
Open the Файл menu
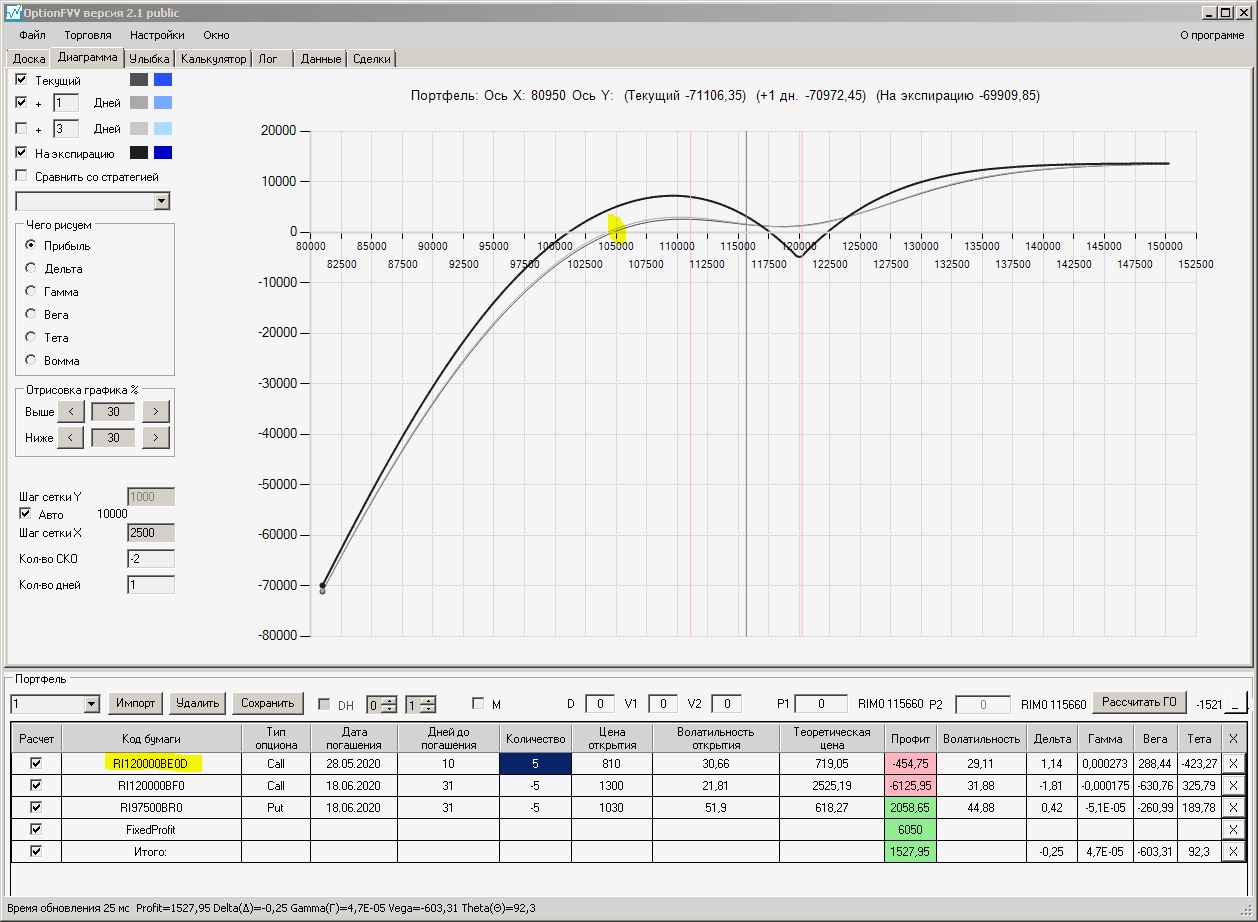coord(32,35)
